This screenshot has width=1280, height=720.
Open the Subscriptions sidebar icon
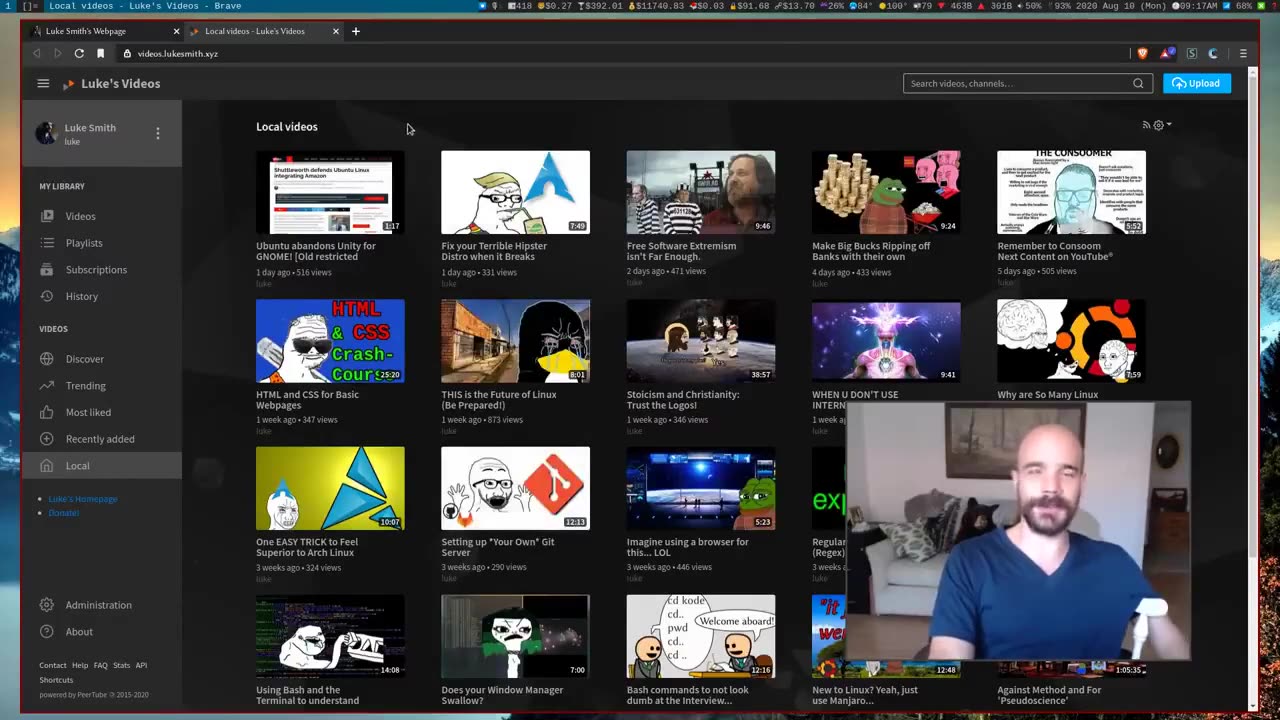point(47,270)
